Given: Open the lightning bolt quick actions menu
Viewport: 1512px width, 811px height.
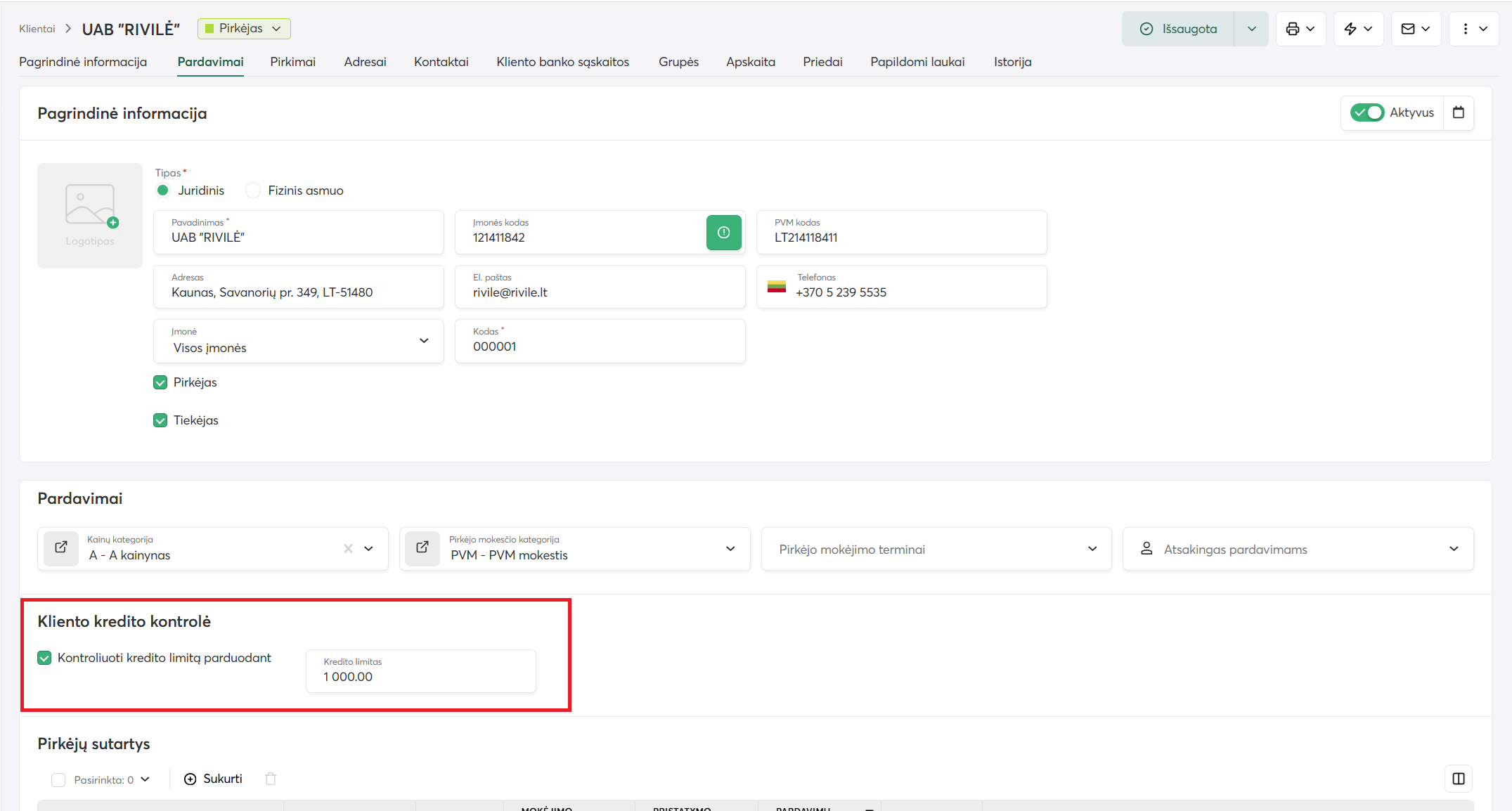Looking at the screenshot, I should click(1350, 29).
